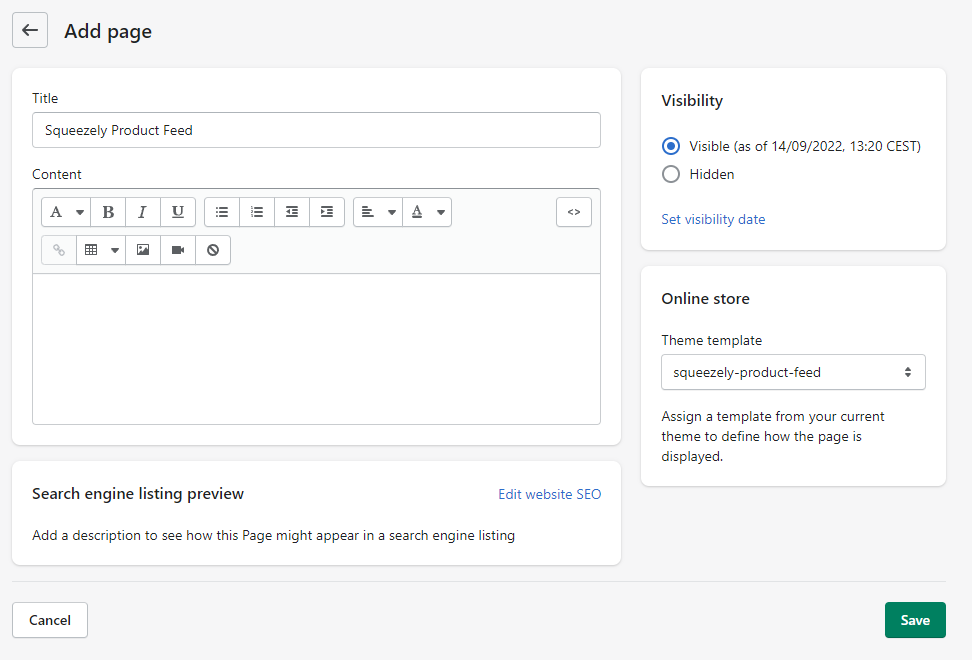Click the Add page title text
Image resolution: width=972 pixels, height=660 pixels.
click(108, 31)
